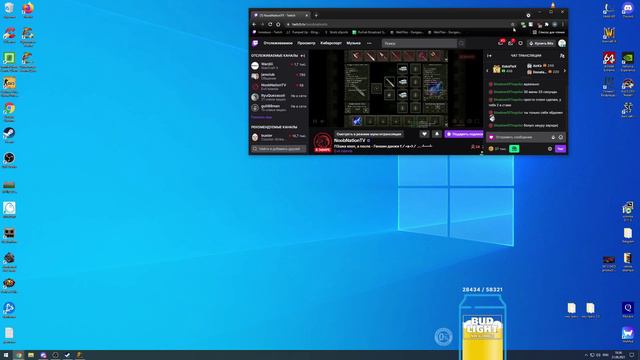Open Windows notification center icon
Viewport: 640px width, 360px height.
click(631, 355)
